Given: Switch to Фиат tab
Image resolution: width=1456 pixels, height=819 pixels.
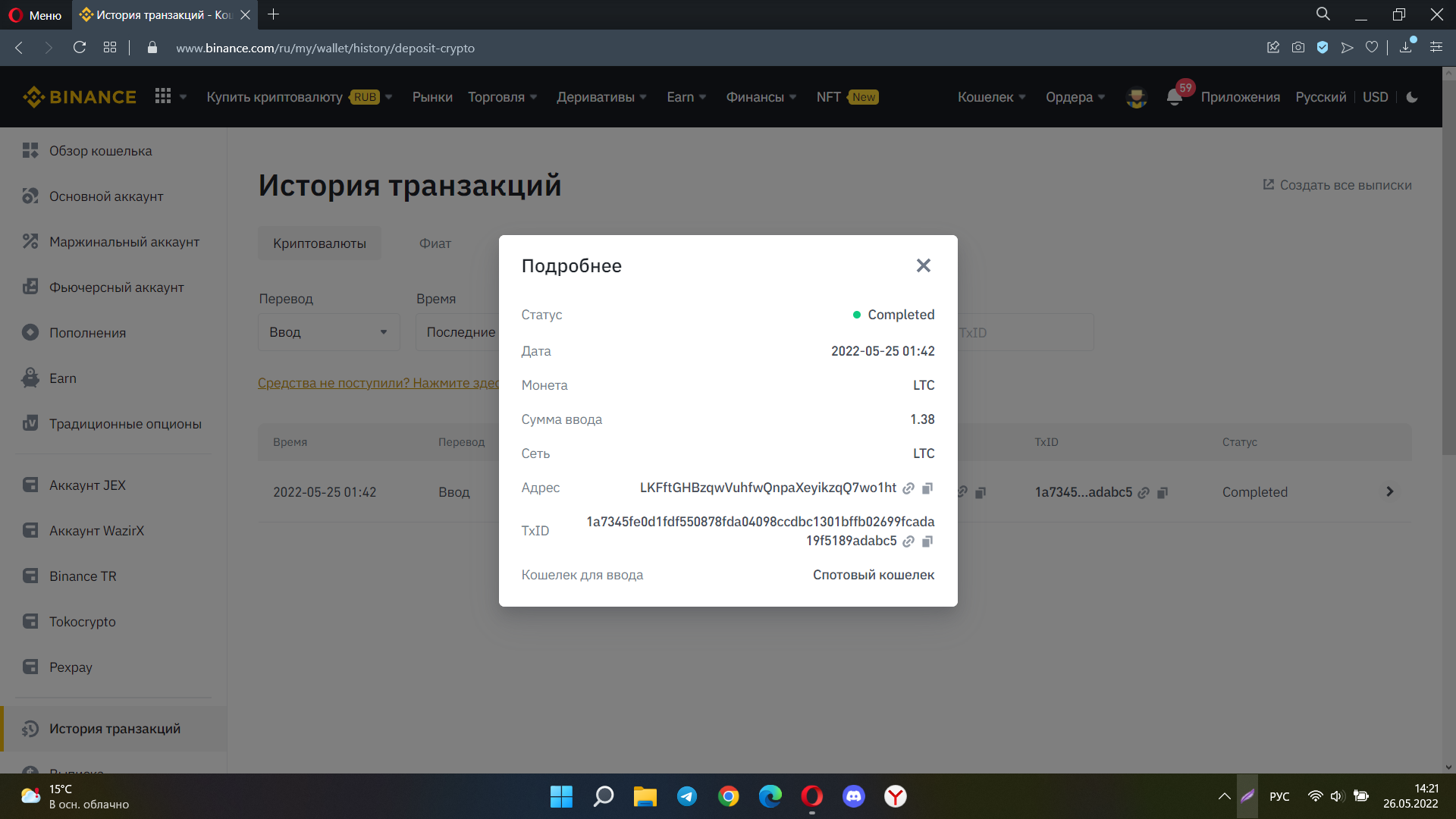Looking at the screenshot, I should pos(435,243).
